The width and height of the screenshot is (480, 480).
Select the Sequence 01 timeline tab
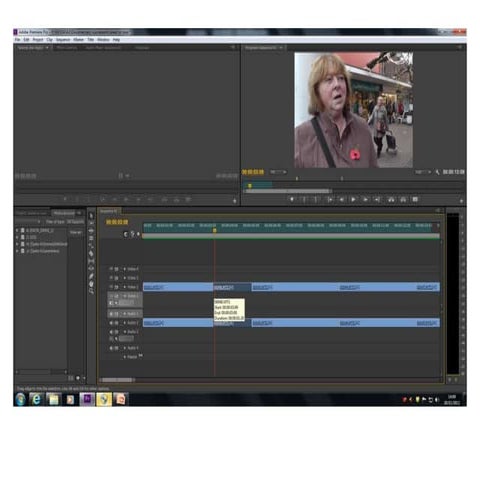(109, 211)
